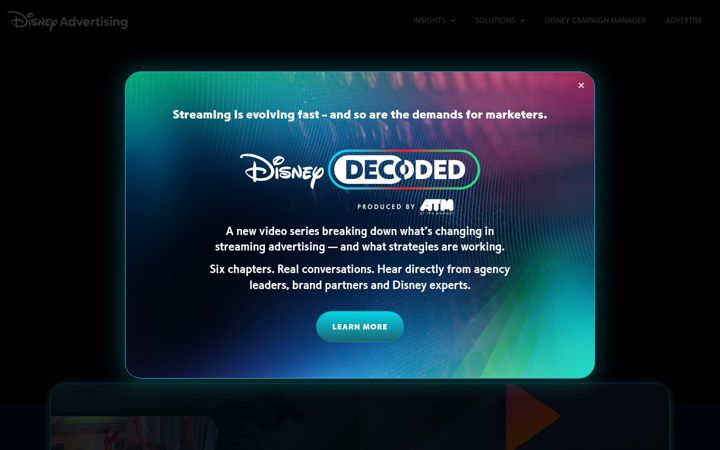This screenshot has height=450, width=720.
Task: Click the Learn More button
Action: [x=360, y=326]
